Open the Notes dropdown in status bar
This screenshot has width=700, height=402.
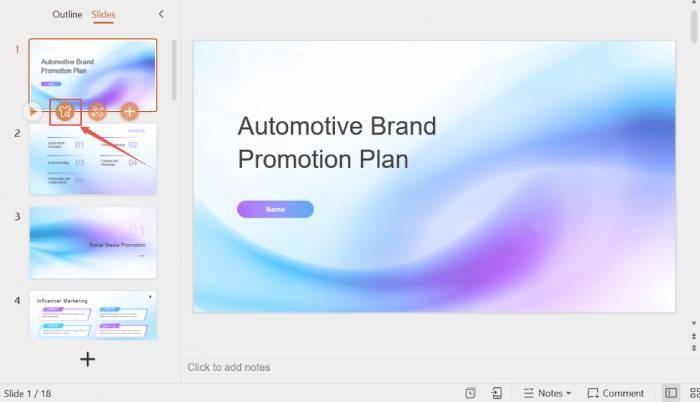point(548,393)
